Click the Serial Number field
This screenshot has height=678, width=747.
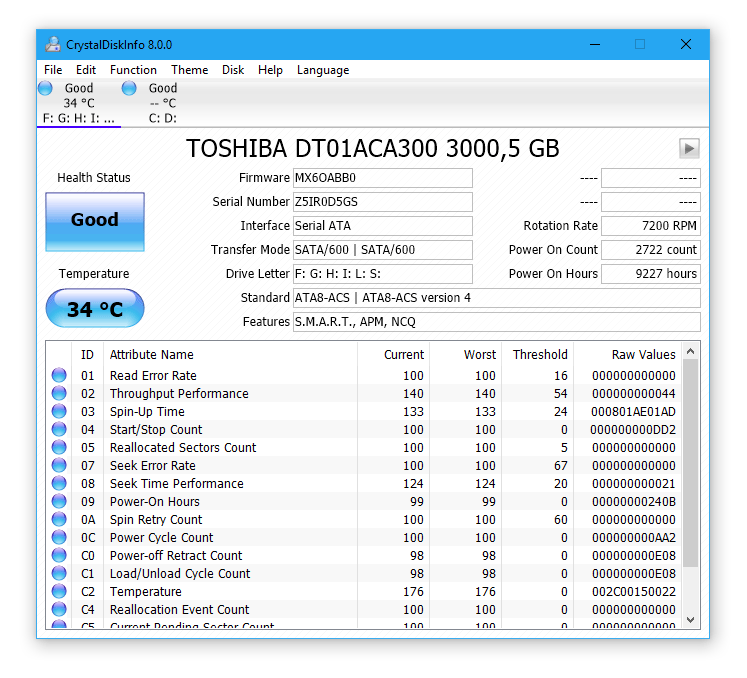coord(383,202)
